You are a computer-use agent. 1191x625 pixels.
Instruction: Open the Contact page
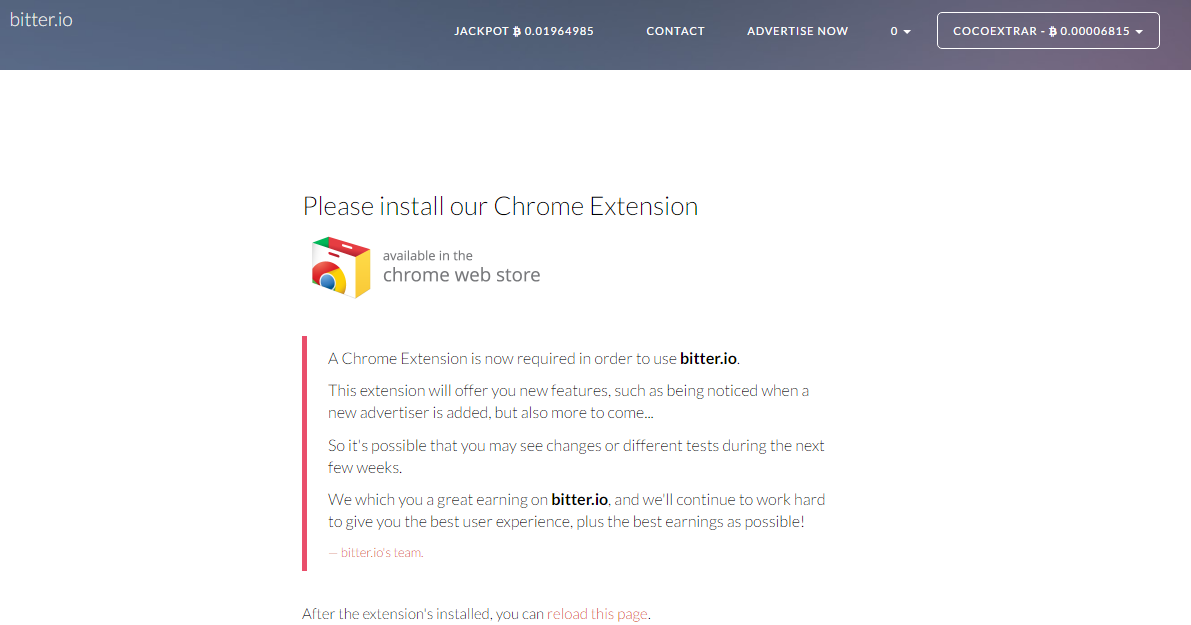(675, 31)
